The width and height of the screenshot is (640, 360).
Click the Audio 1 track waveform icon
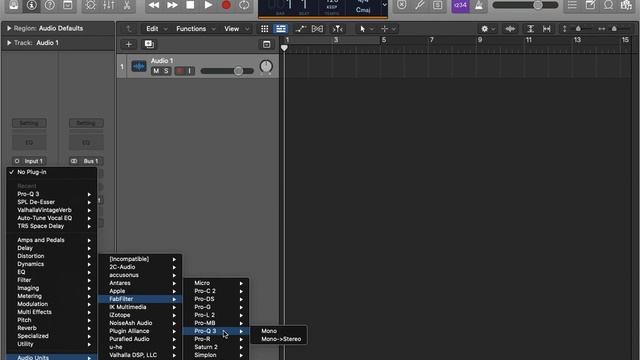(139, 66)
